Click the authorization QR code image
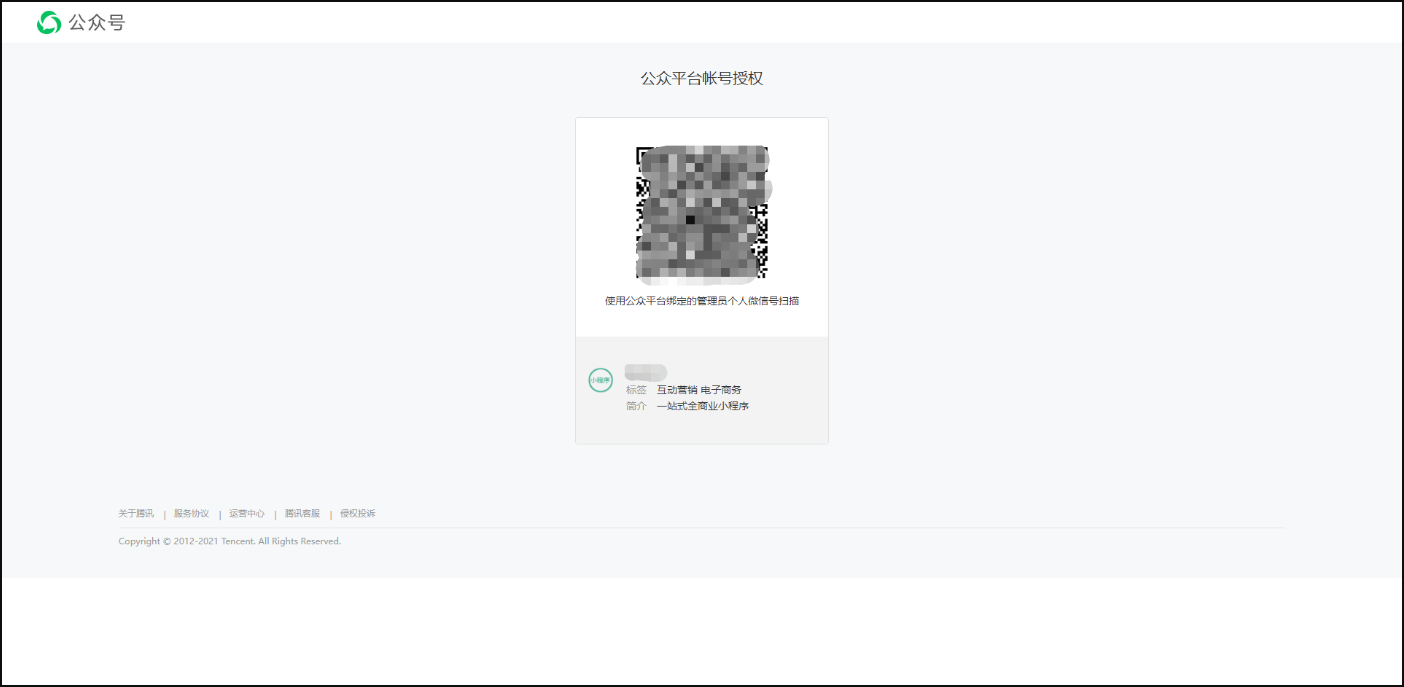 point(701,212)
